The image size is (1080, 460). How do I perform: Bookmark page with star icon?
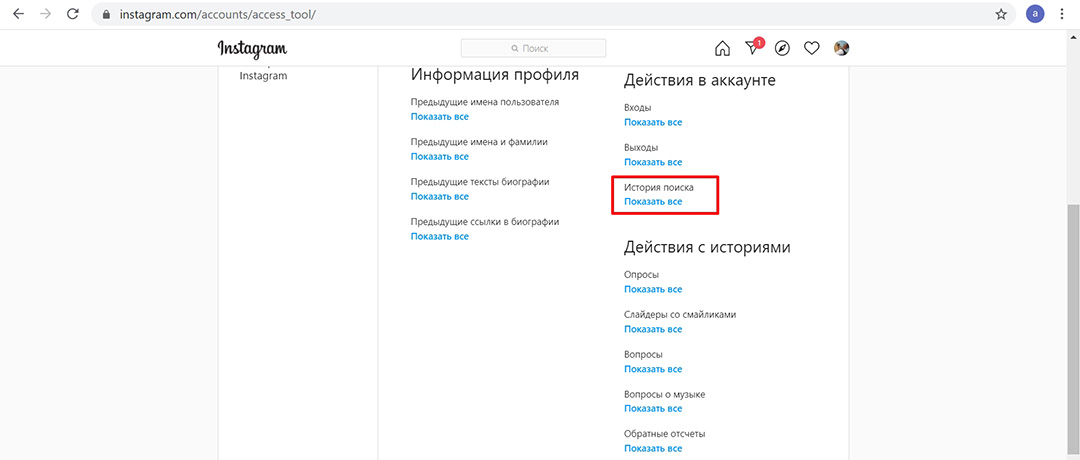point(1001,15)
